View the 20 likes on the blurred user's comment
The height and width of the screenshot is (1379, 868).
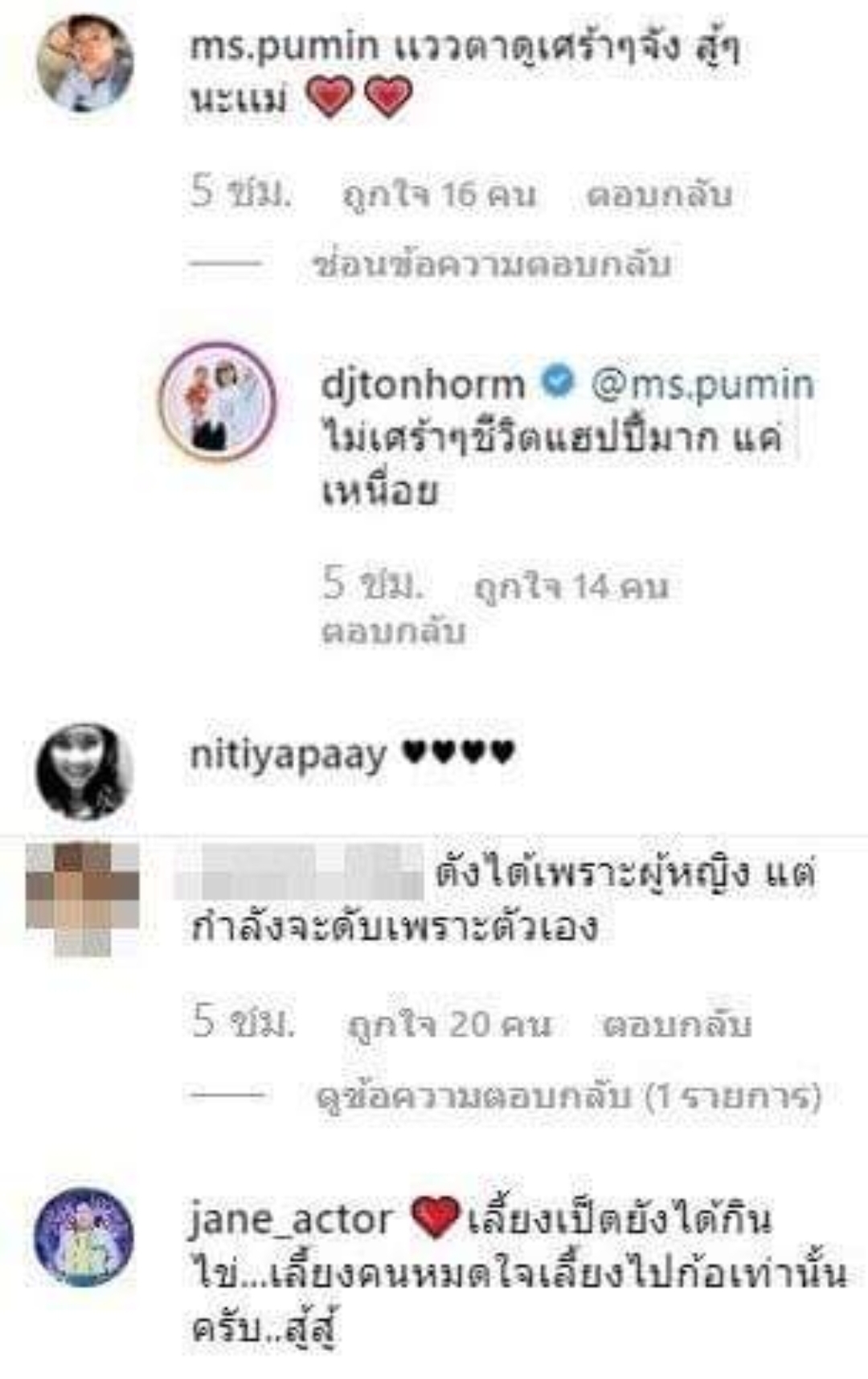(x=449, y=1025)
